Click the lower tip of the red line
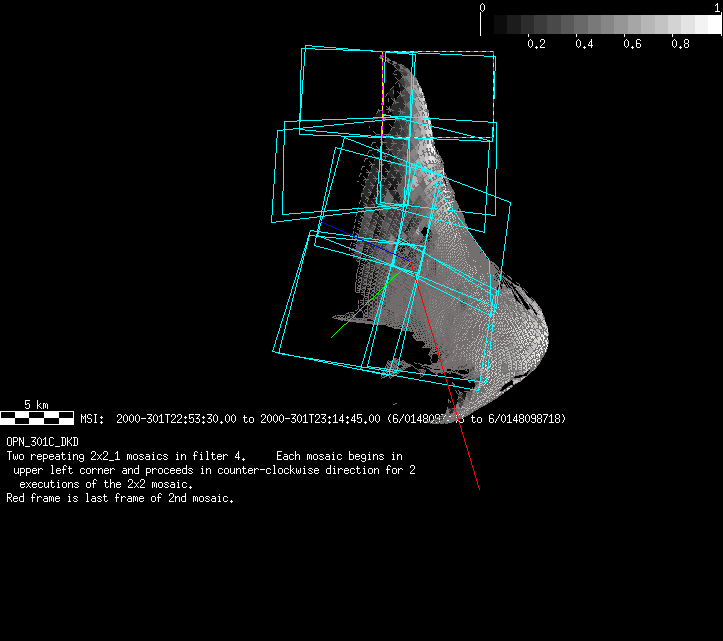The image size is (723, 641). click(x=479, y=489)
